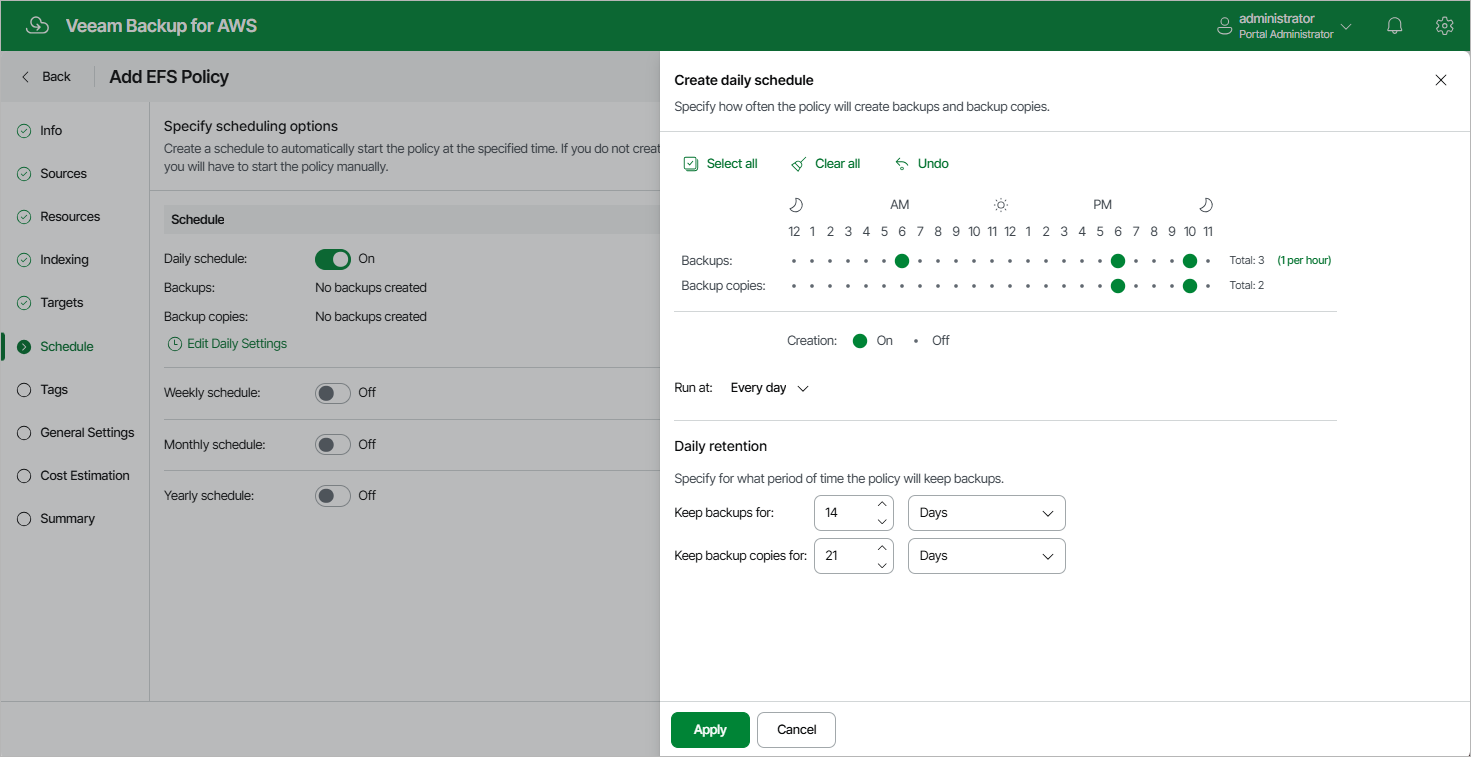The image size is (1471, 757).
Task: Toggle the 10 PM backup slot
Action: click(1190, 261)
